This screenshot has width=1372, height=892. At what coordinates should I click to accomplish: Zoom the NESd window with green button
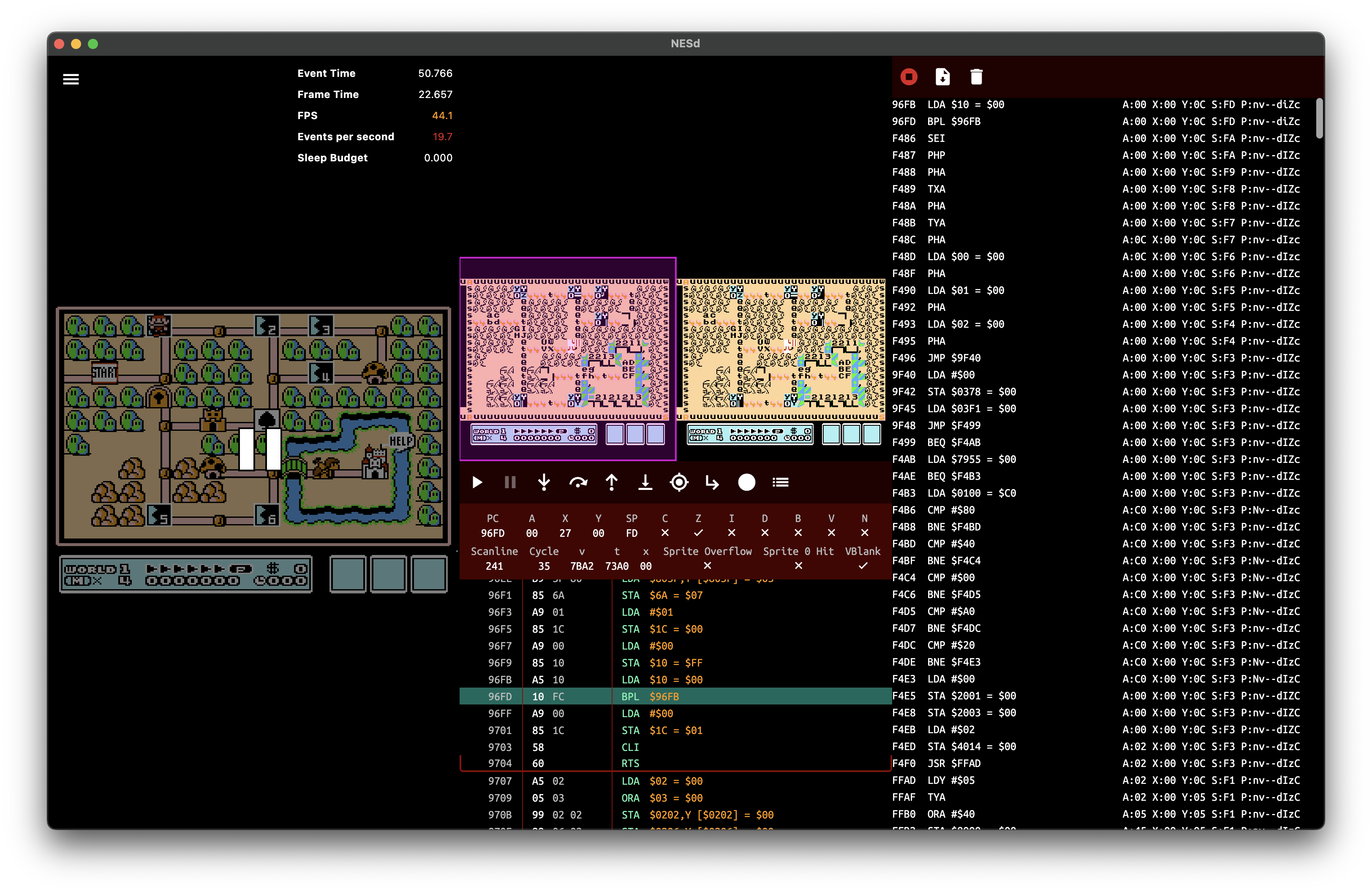tap(93, 44)
